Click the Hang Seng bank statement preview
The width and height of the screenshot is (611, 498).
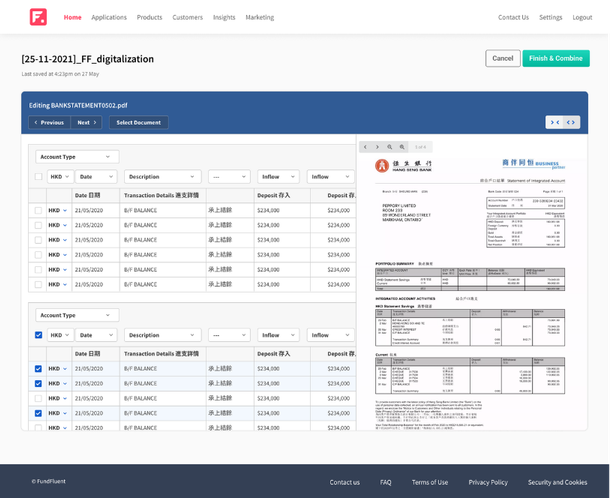tap(470, 292)
